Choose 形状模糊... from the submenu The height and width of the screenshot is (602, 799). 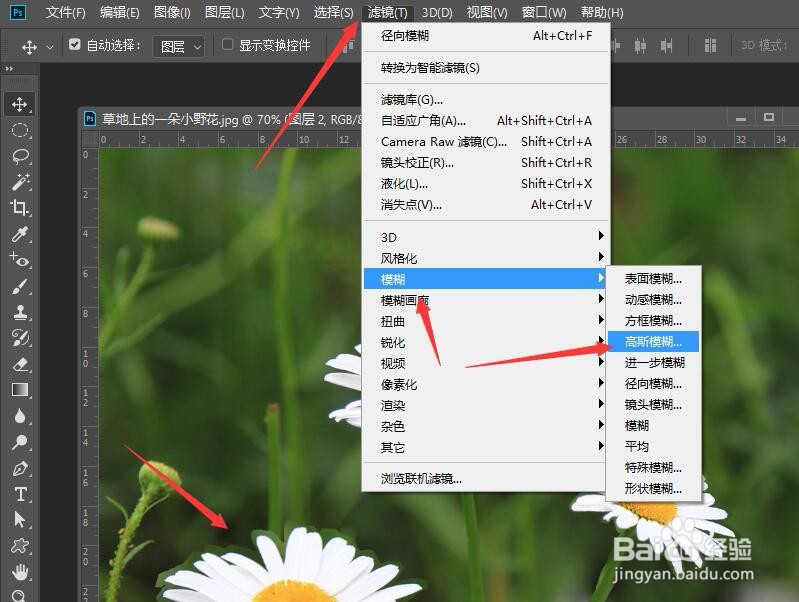(x=653, y=488)
